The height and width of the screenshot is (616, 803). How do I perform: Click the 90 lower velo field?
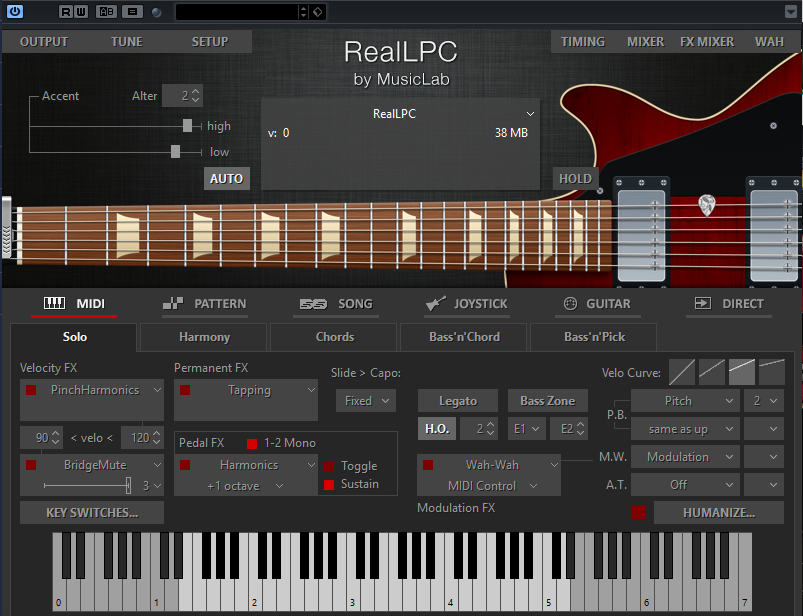tap(41, 438)
